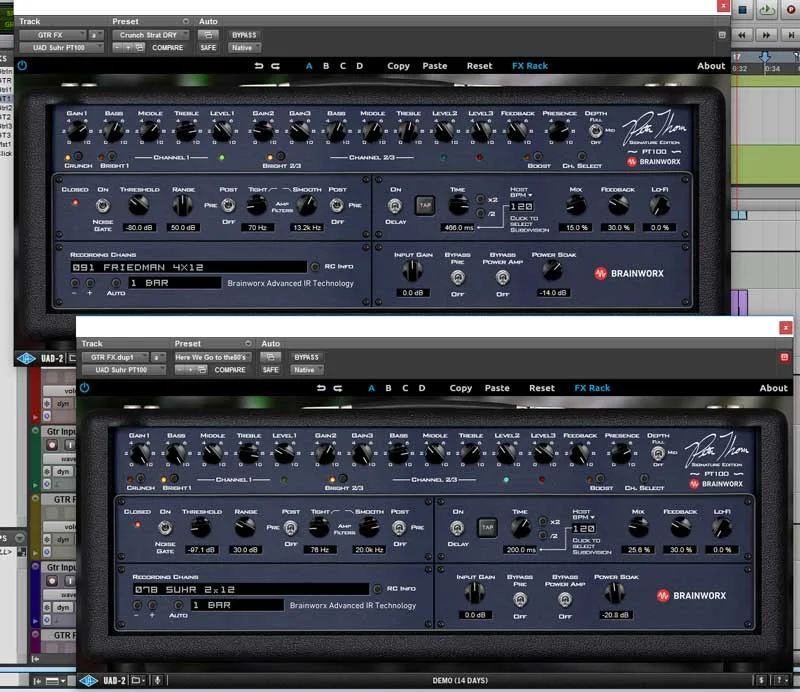800x692 pixels.
Task: Click Copy in upper plugin toolbar
Action: [398, 66]
